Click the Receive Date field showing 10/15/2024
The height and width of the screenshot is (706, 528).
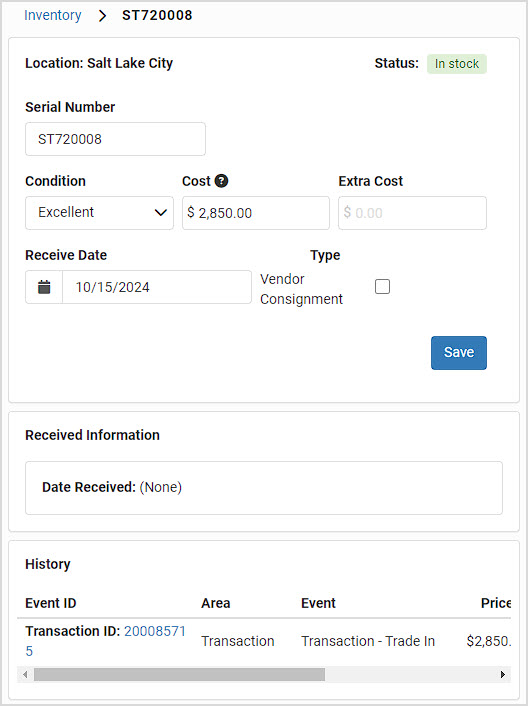tap(157, 287)
